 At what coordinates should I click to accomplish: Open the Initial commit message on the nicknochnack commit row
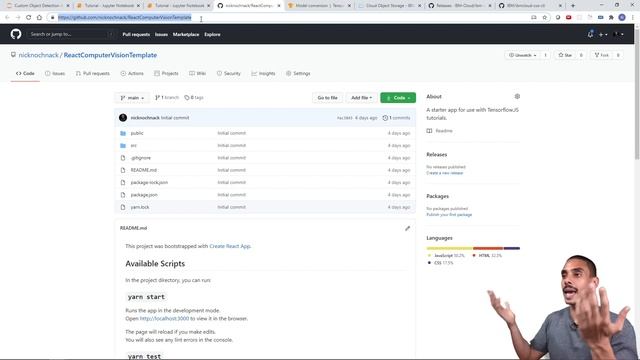pos(175,118)
